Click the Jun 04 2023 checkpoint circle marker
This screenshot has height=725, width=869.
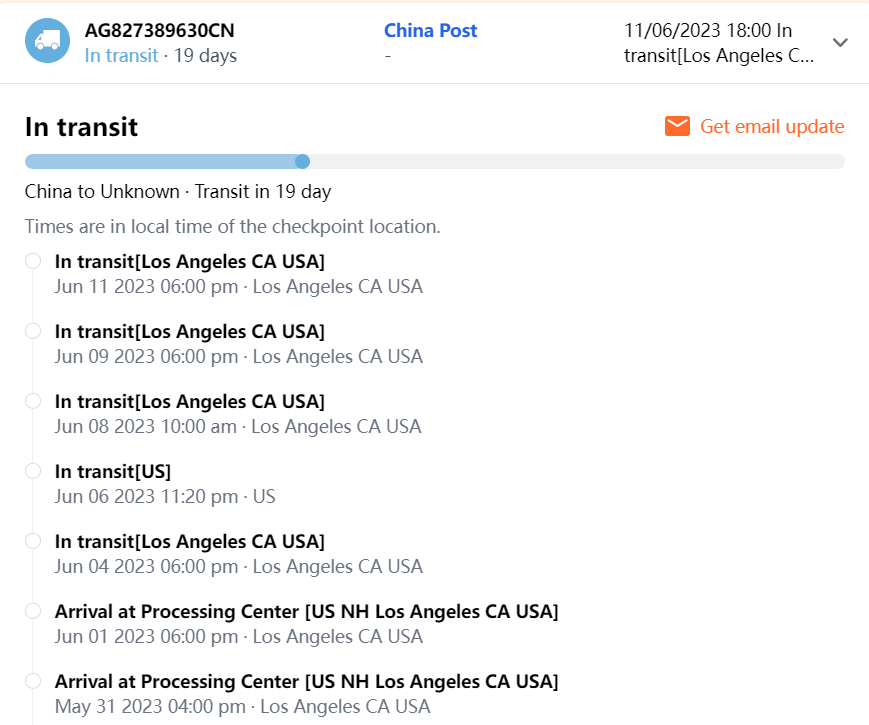(33, 541)
